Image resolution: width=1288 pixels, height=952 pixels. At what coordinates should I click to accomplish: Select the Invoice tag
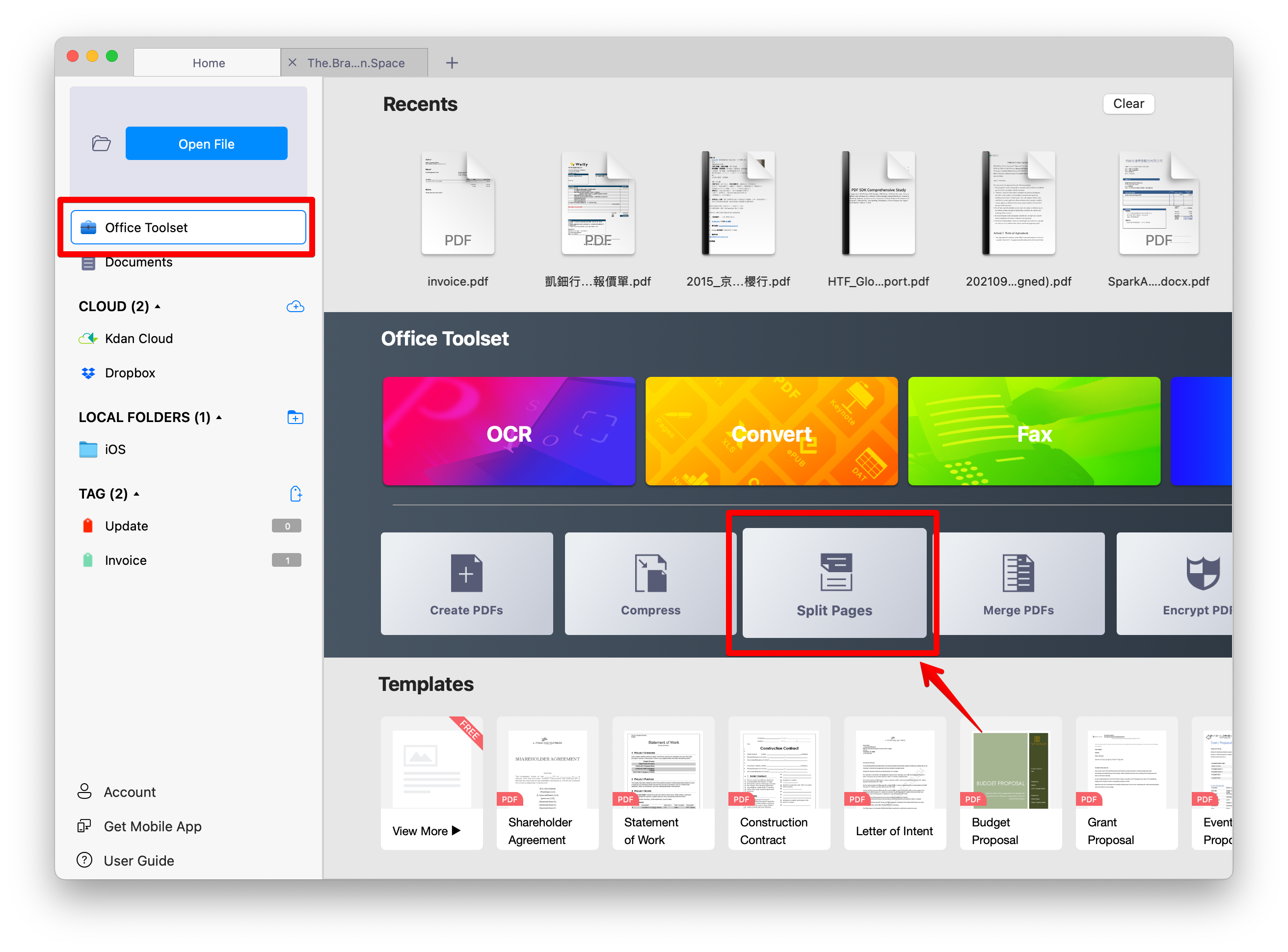pos(188,560)
